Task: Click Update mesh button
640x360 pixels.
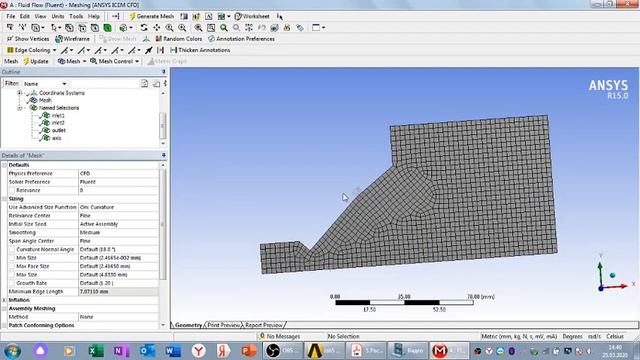Action: click(36, 61)
